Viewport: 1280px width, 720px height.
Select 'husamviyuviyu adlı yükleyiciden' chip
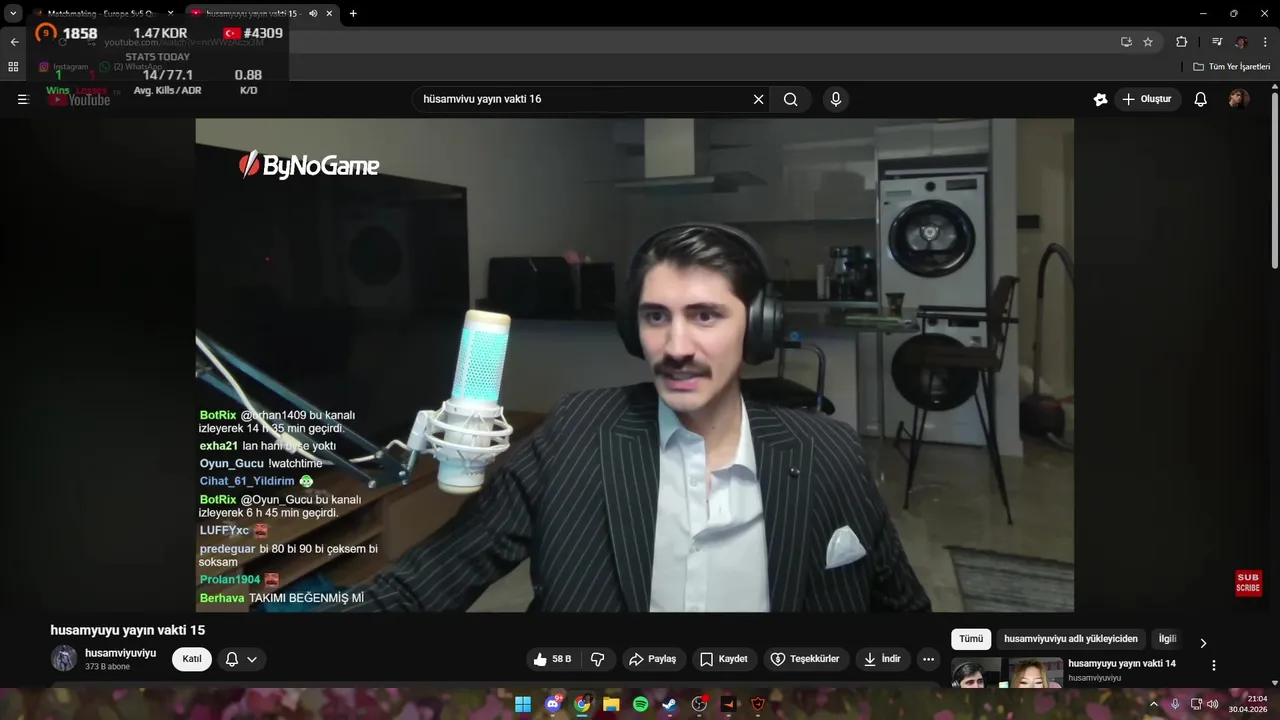click(x=1071, y=639)
